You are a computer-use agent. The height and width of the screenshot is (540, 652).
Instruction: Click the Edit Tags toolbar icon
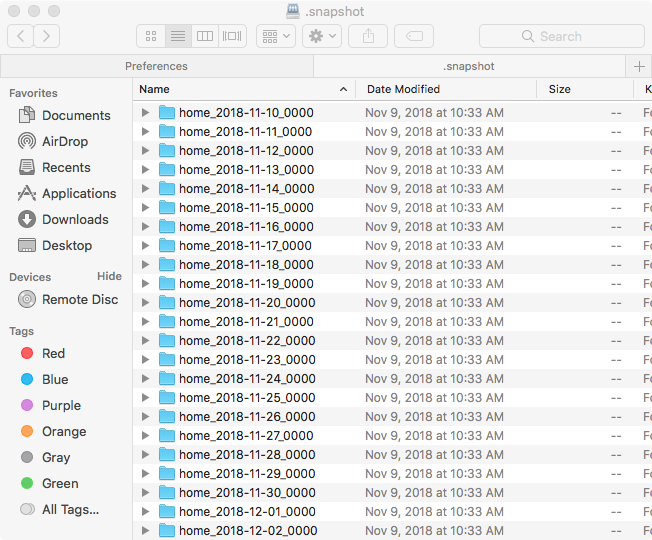pos(414,36)
